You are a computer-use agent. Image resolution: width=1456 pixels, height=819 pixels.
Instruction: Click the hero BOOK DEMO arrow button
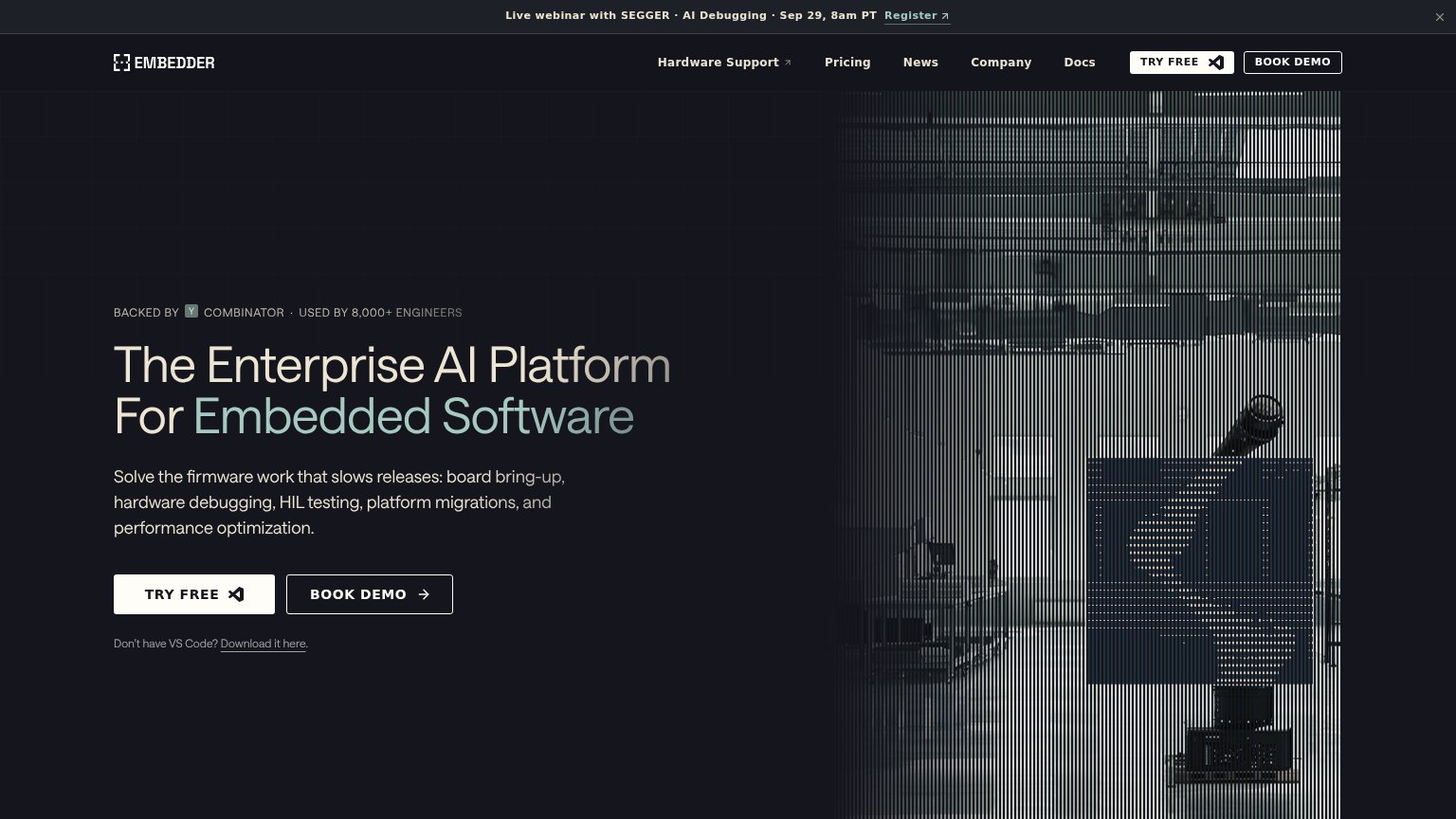pyautogui.click(x=370, y=594)
